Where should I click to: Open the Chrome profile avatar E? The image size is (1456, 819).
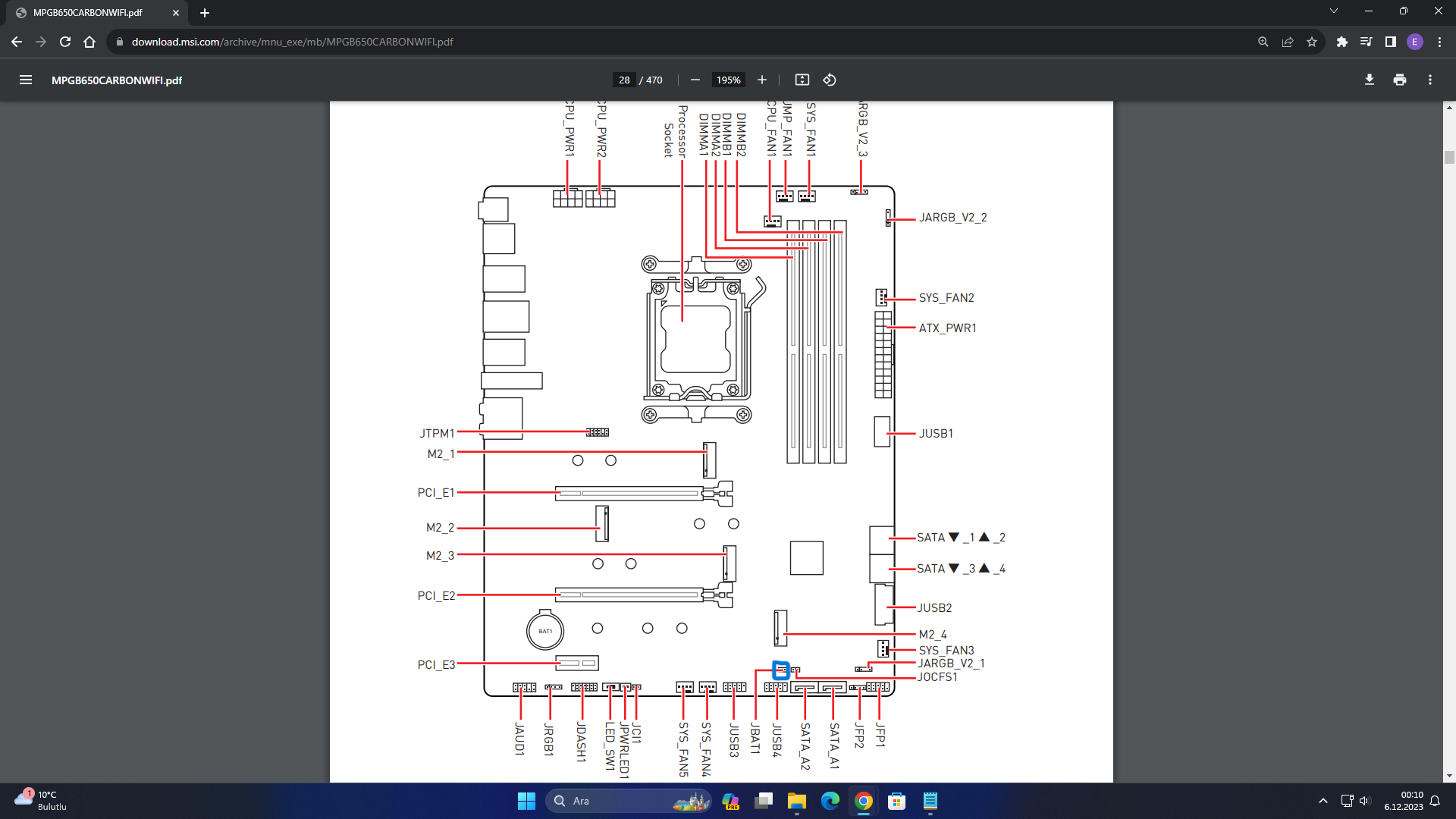pos(1414,42)
